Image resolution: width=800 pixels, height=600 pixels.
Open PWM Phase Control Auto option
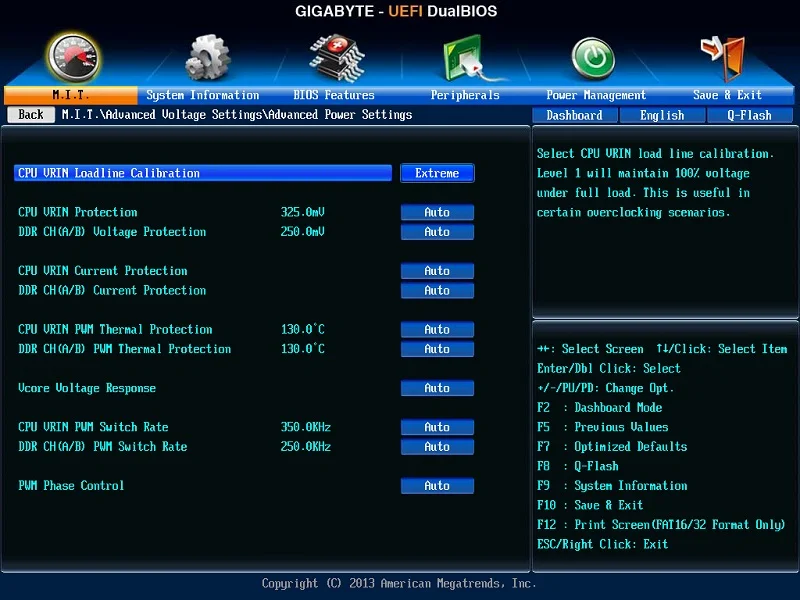pos(437,486)
